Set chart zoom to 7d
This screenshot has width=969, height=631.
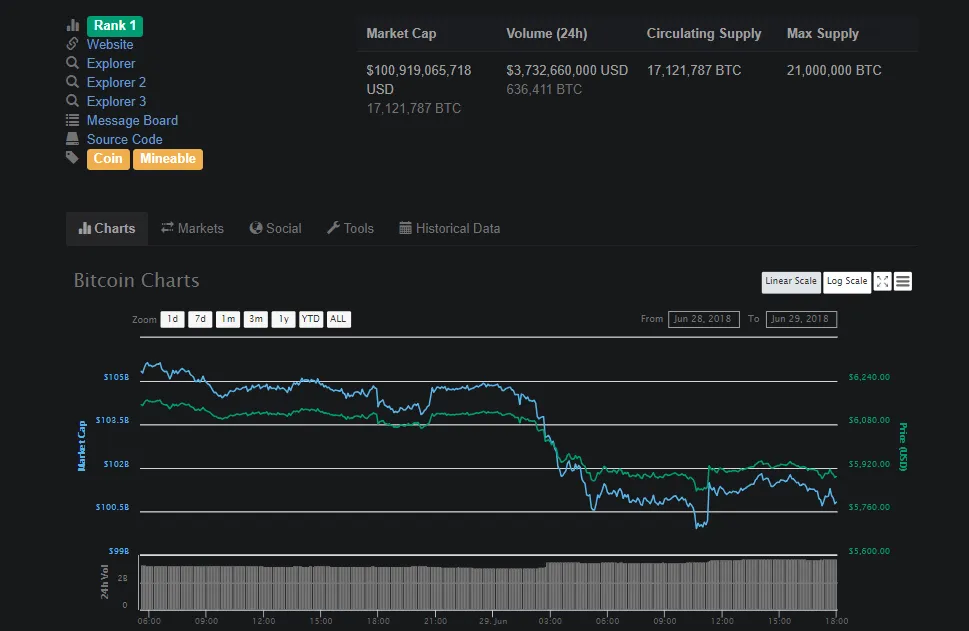pos(200,319)
